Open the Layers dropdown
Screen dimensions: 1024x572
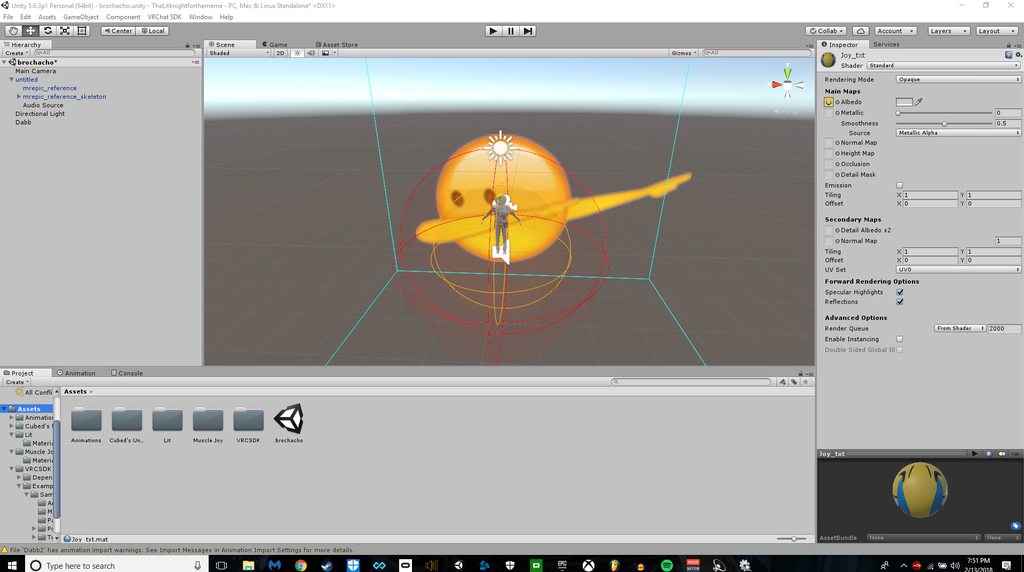click(946, 31)
